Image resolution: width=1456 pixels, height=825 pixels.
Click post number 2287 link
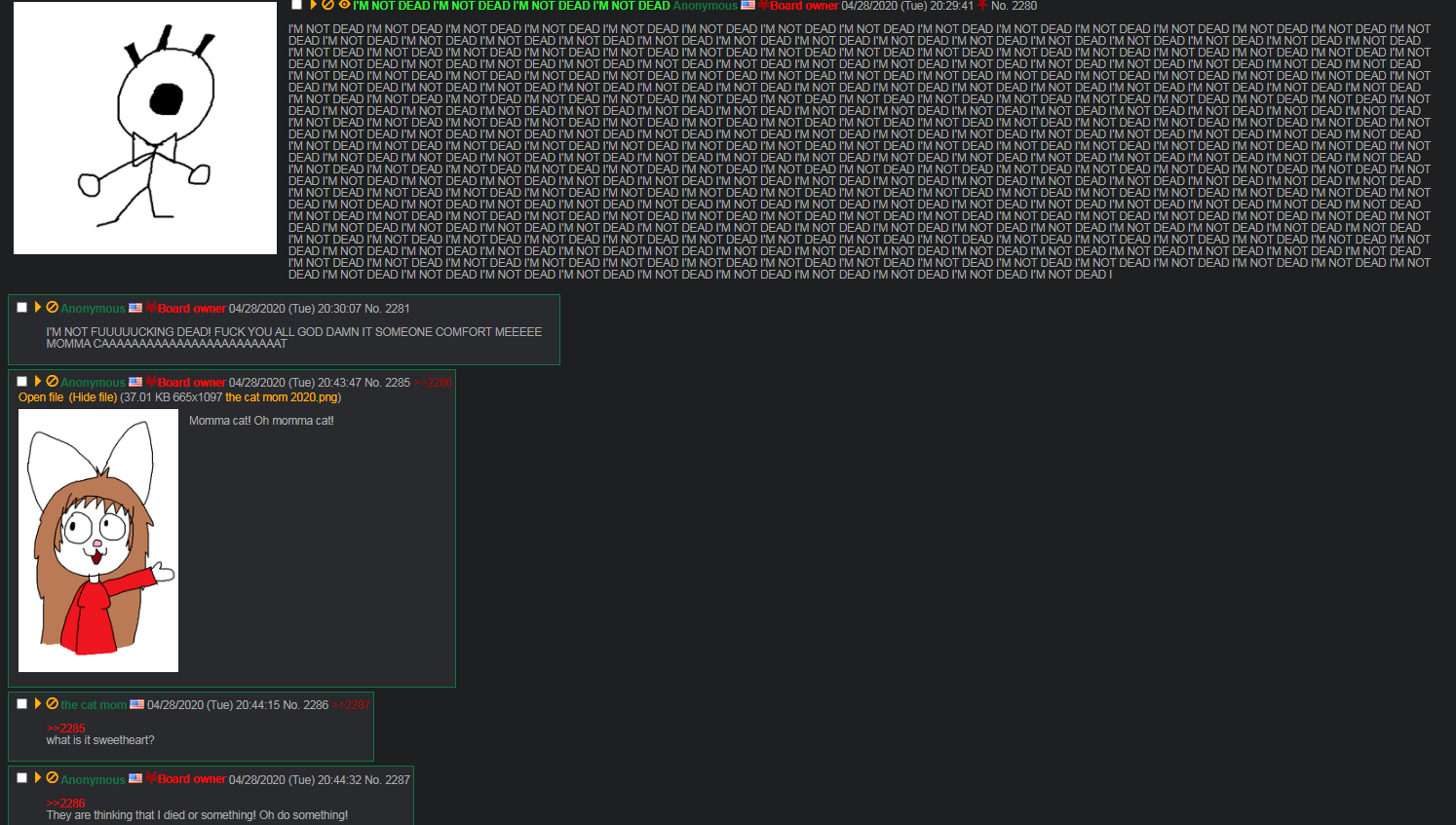397,780
